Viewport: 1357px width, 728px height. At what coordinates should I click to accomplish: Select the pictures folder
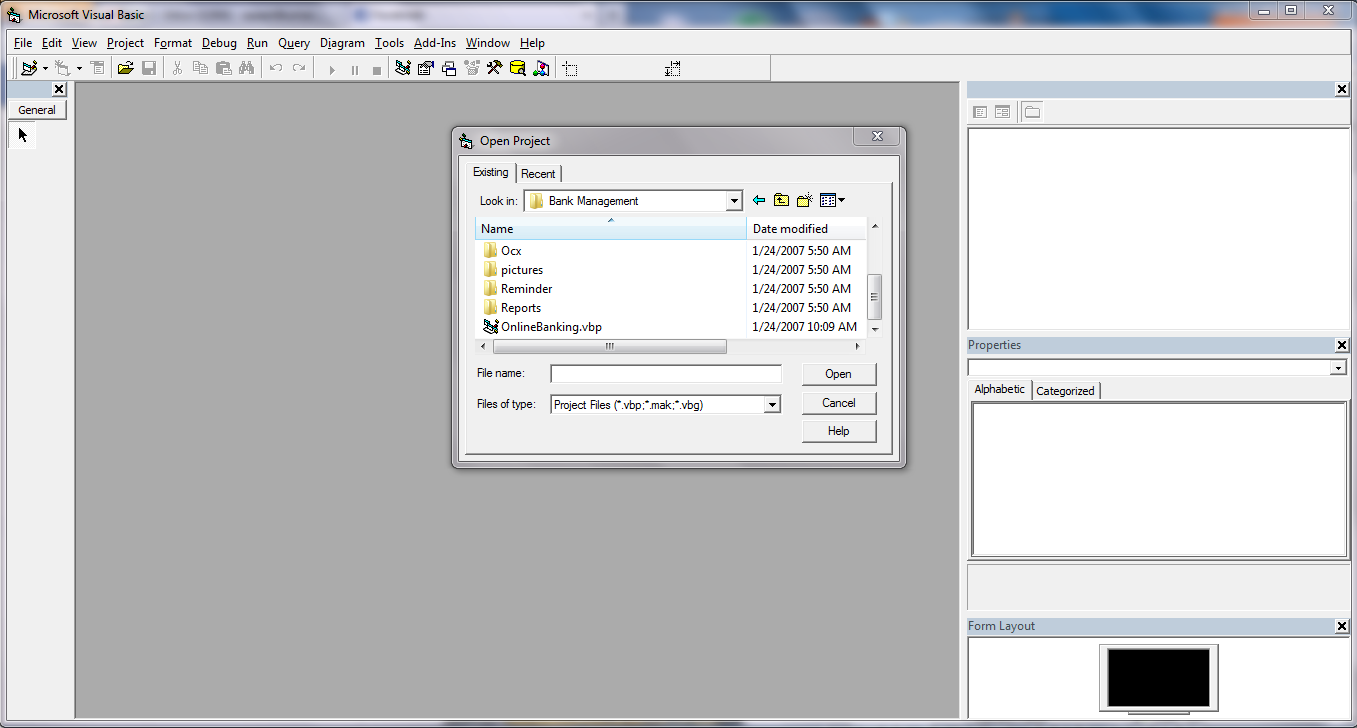[513, 270]
